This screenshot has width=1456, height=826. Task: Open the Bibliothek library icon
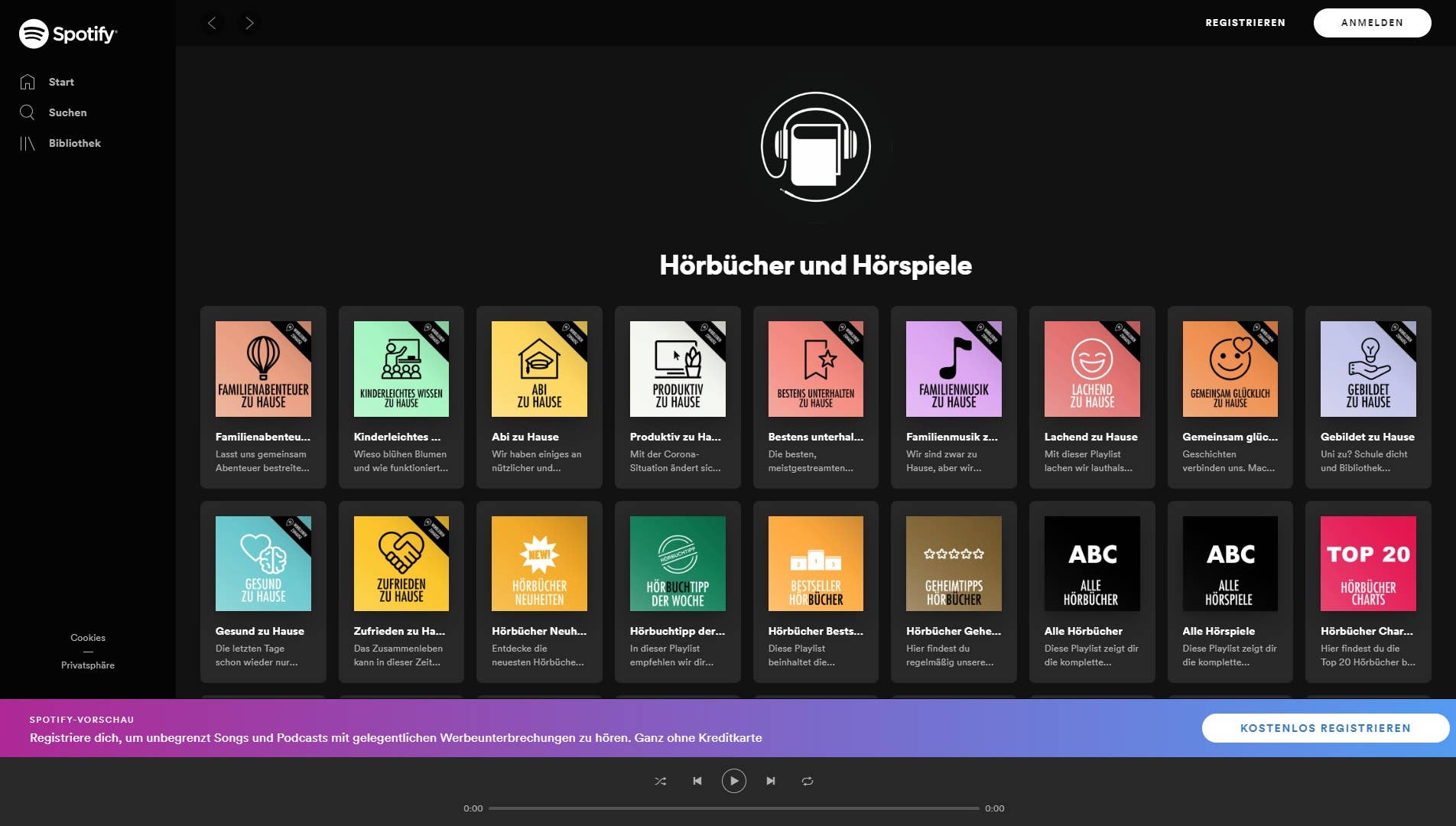[x=28, y=143]
